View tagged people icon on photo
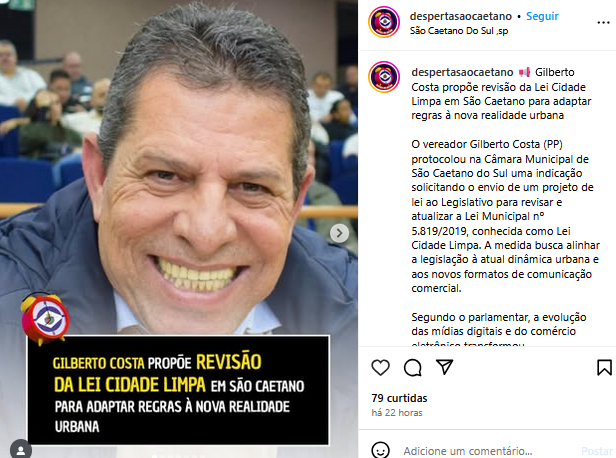This screenshot has height=458, width=616. coord(21,449)
